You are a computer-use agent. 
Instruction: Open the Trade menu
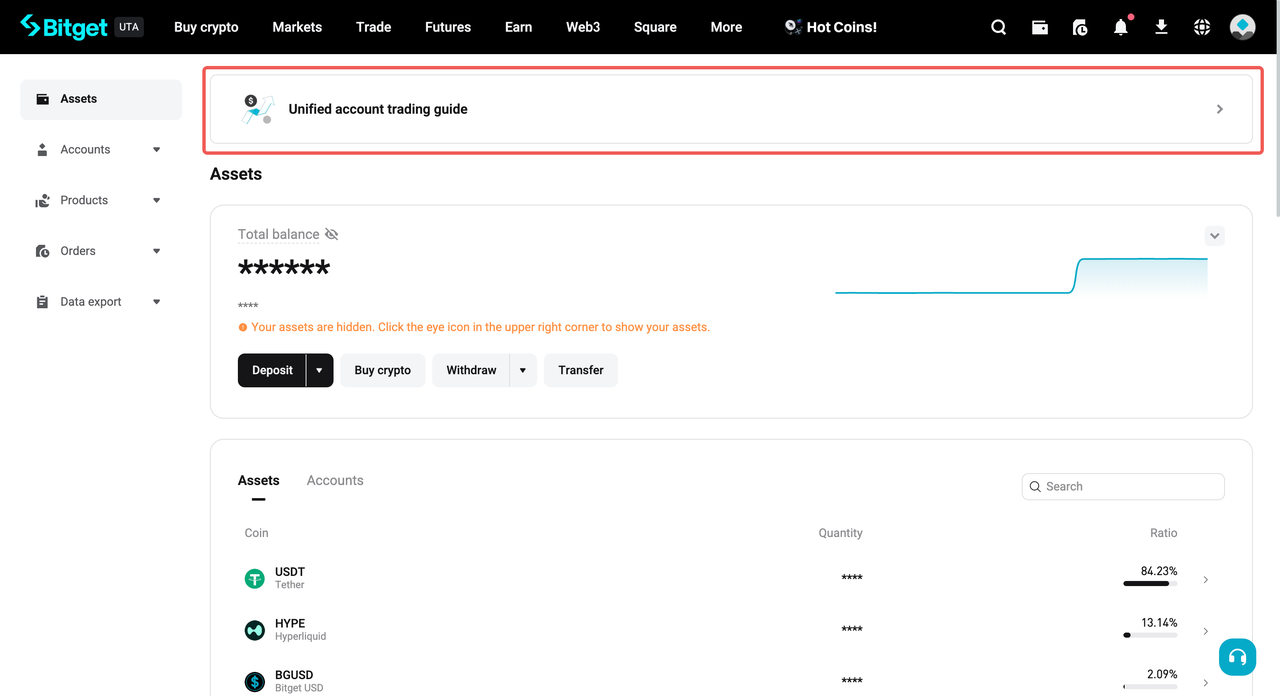[x=373, y=27]
